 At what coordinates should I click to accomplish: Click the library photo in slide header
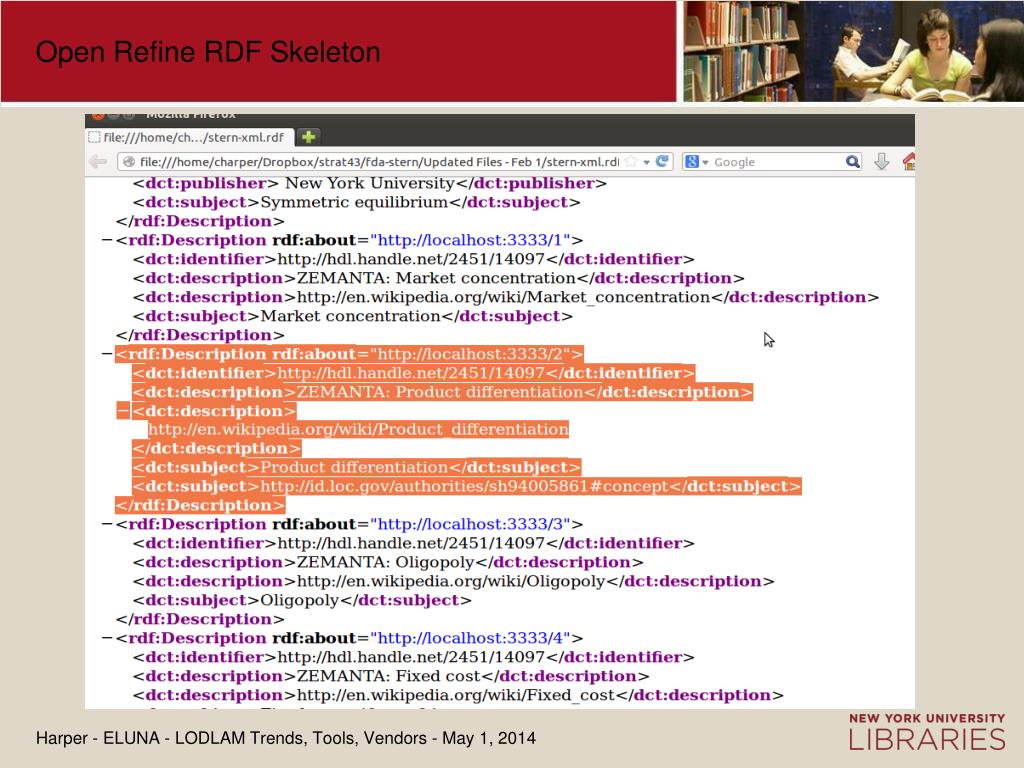pos(853,51)
